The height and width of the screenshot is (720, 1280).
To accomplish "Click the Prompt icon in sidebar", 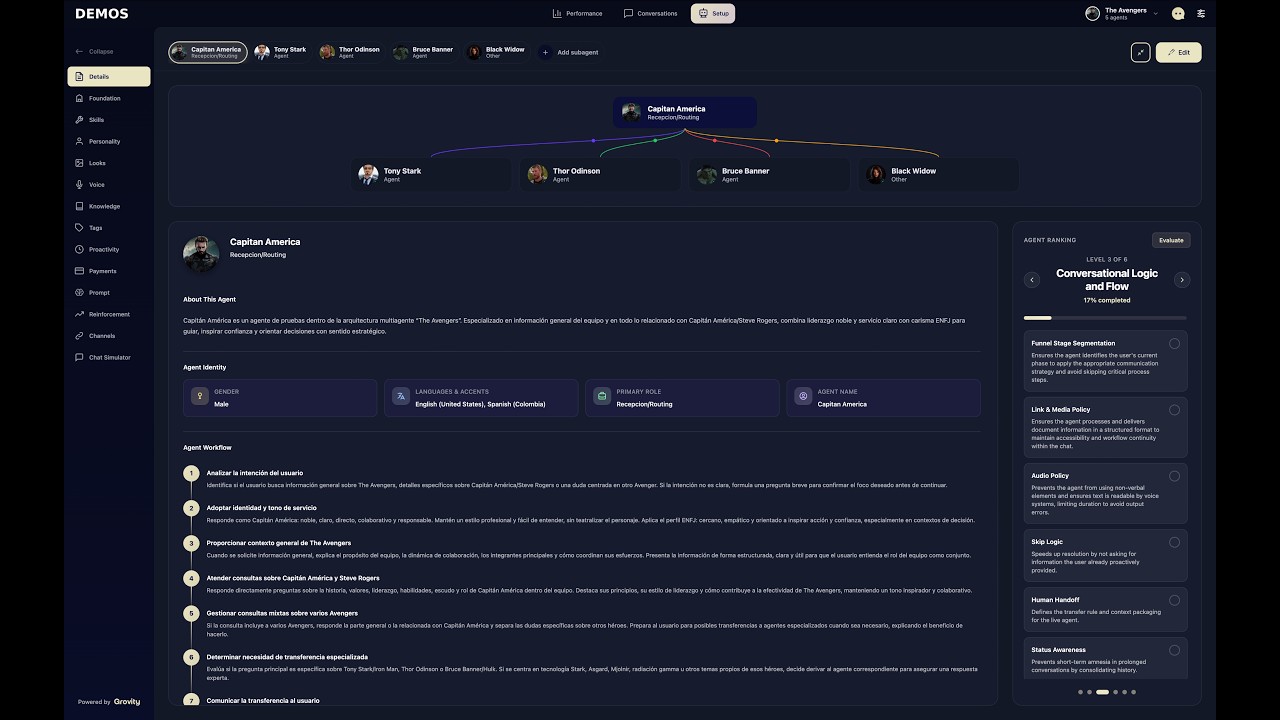I will pyautogui.click(x=79, y=293).
